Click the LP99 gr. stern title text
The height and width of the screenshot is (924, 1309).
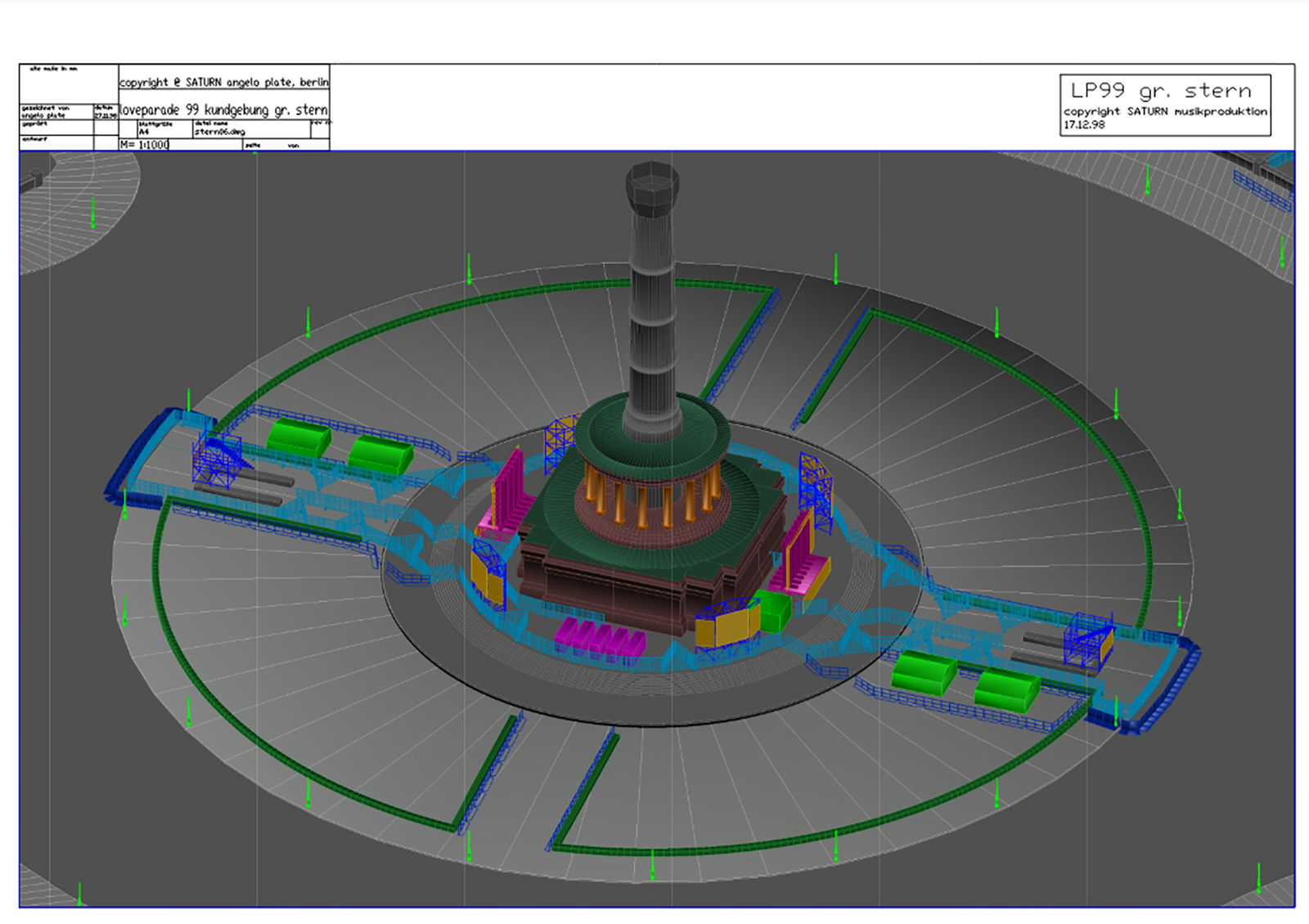pyautogui.click(x=1161, y=91)
